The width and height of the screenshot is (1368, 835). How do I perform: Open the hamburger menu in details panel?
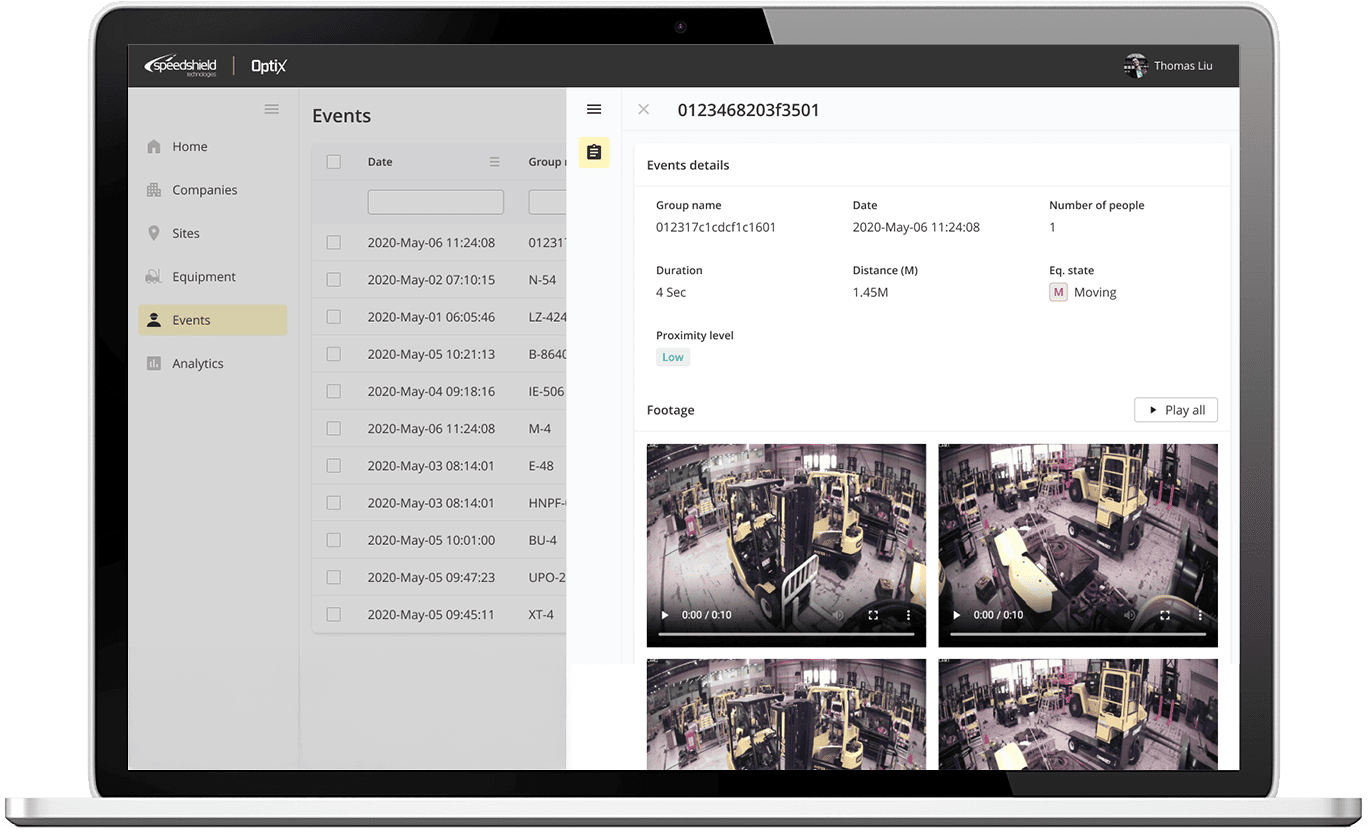click(594, 110)
